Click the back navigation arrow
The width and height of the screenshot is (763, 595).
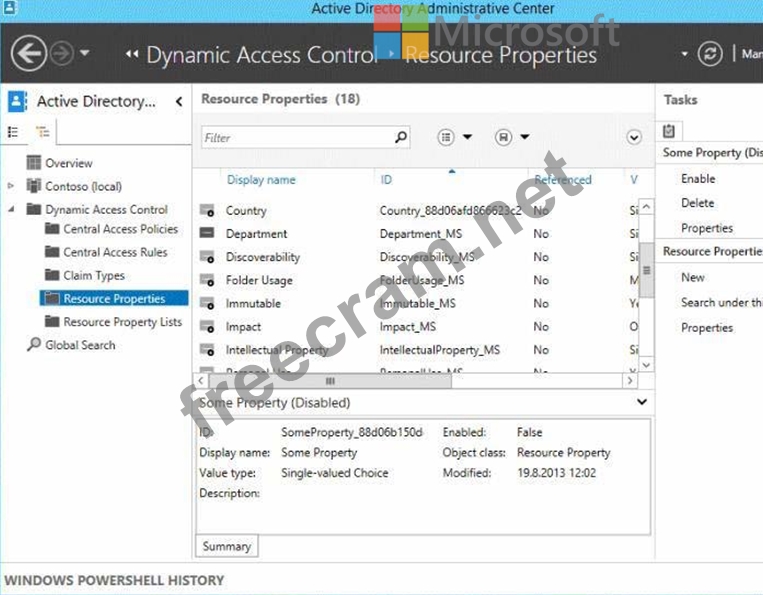click(x=29, y=54)
